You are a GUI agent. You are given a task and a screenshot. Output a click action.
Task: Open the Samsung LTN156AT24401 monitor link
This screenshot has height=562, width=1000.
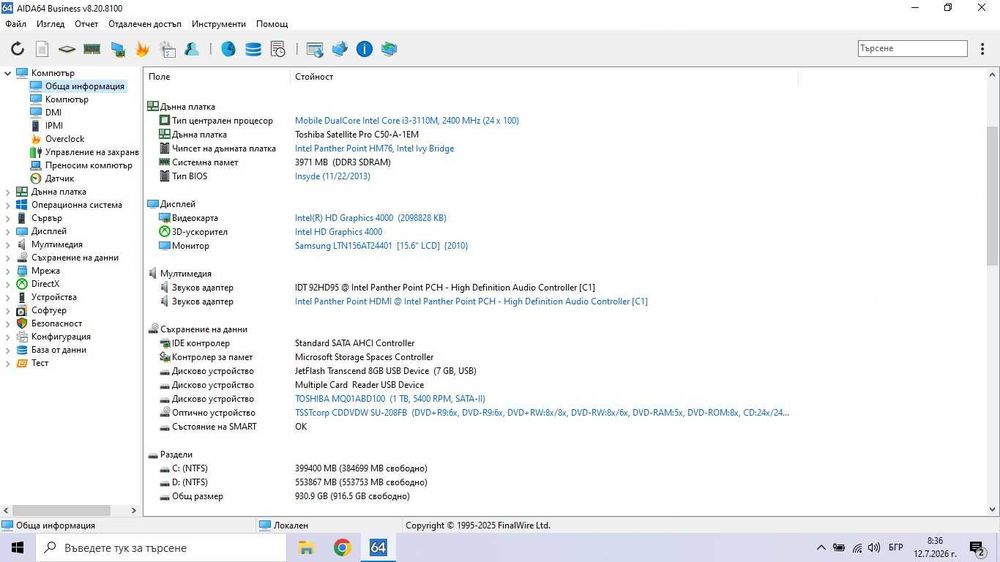click(381, 246)
